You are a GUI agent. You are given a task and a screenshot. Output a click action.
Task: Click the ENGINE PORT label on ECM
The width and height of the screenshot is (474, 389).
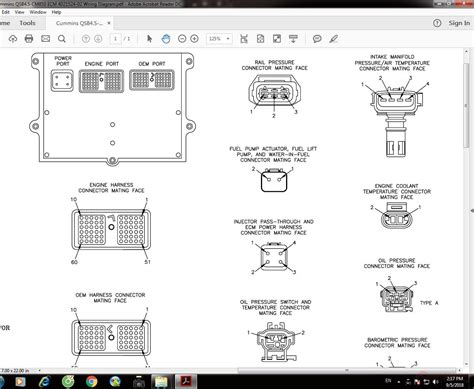(x=102, y=64)
